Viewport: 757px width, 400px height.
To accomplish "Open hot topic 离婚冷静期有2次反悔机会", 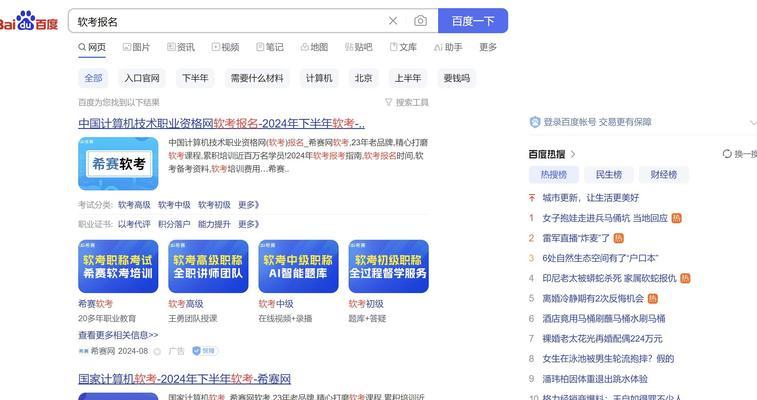I will pos(593,299).
